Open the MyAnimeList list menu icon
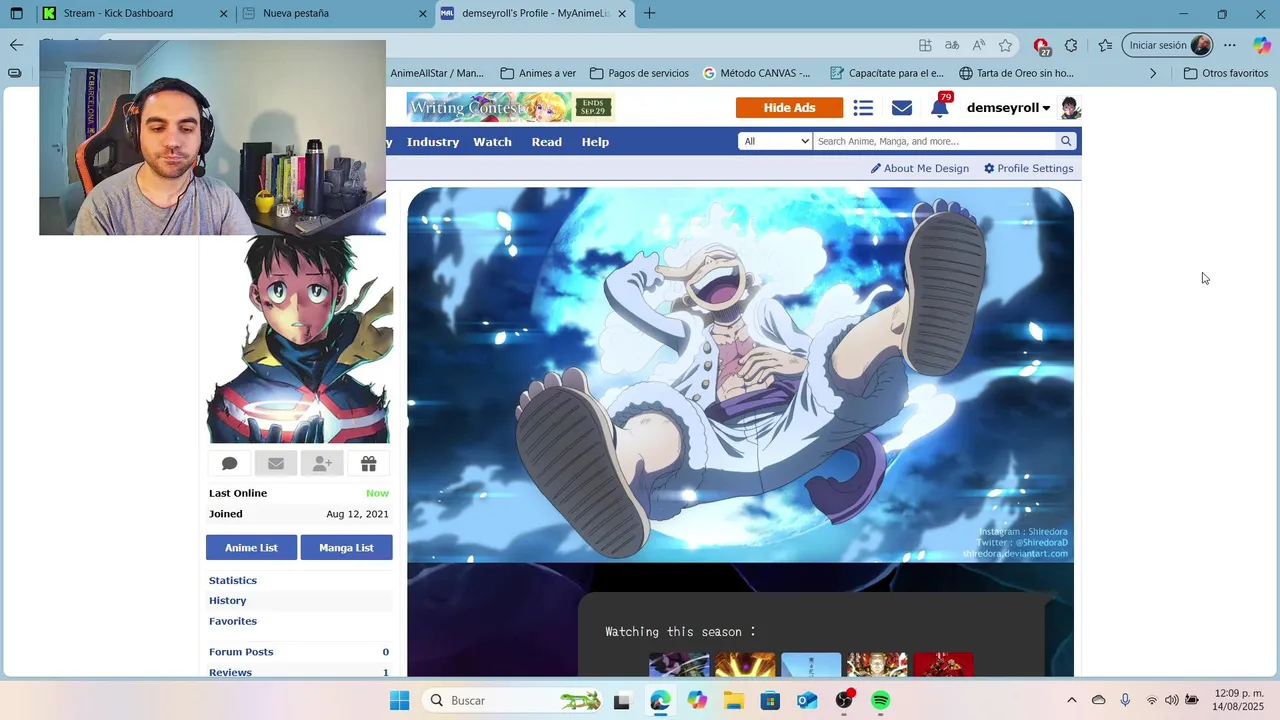The width and height of the screenshot is (1280, 720). (x=864, y=108)
